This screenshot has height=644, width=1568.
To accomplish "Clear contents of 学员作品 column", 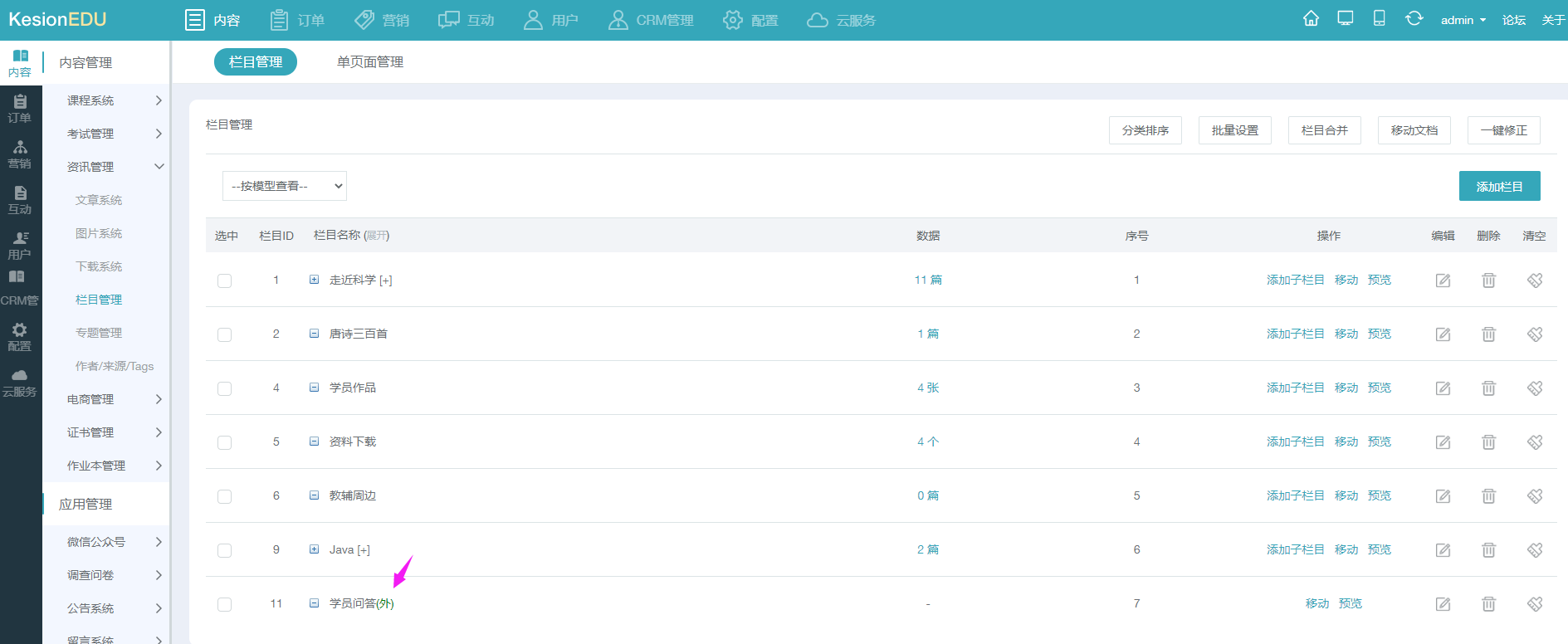I will 1535,388.
